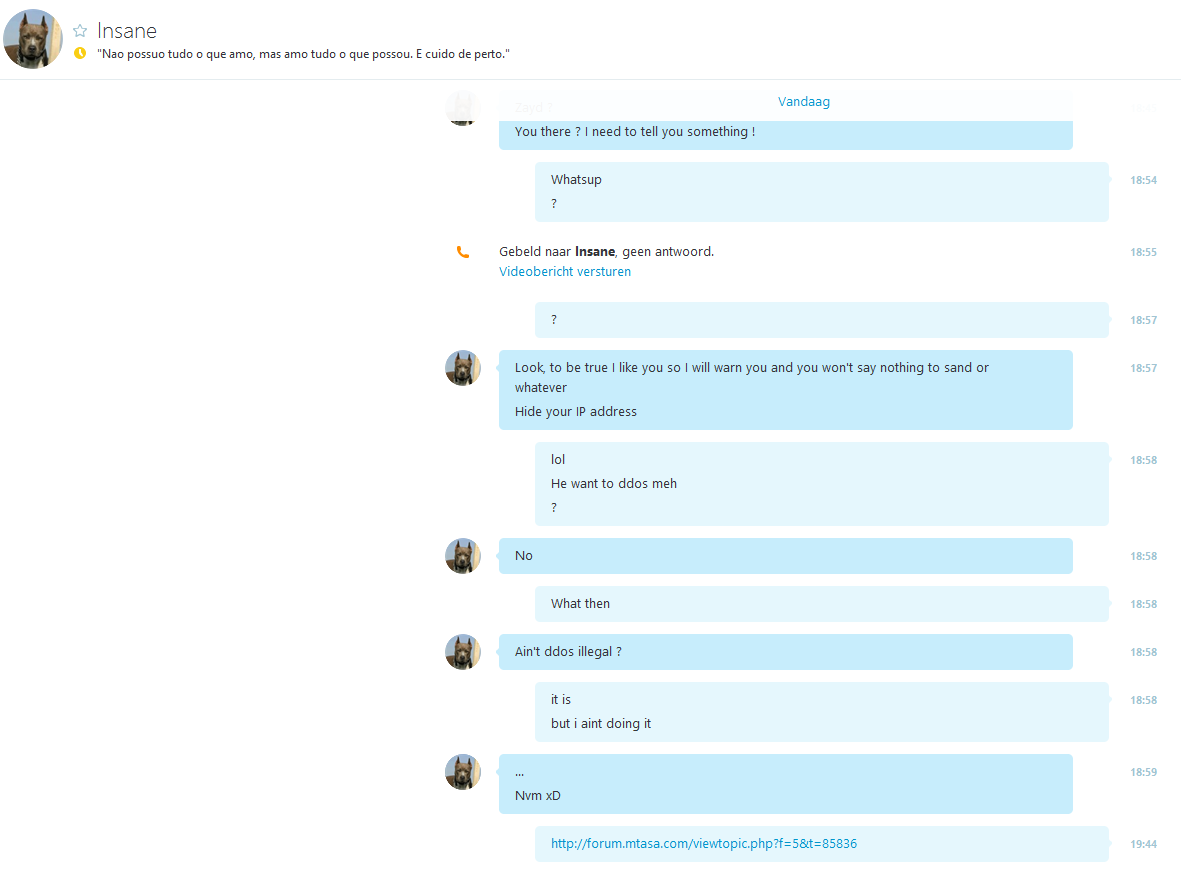
Task: Click the 18:55 timestamp of missed call
Action: point(1143,252)
